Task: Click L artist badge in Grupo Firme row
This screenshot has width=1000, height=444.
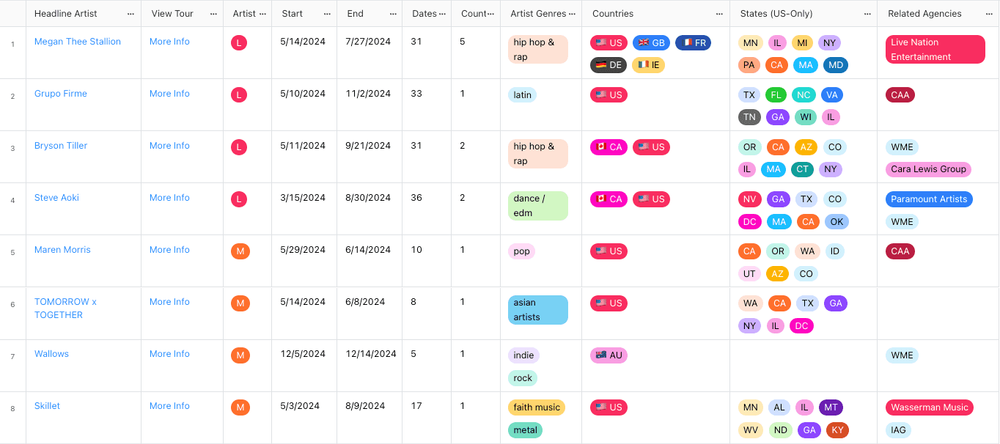Action: tap(239, 96)
